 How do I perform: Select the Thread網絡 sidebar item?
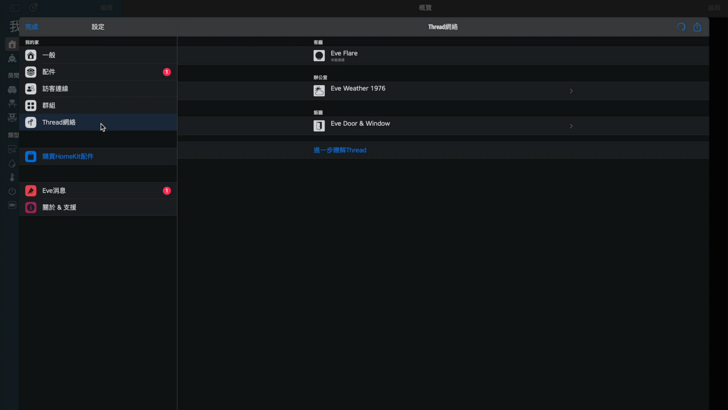point(98,122)
